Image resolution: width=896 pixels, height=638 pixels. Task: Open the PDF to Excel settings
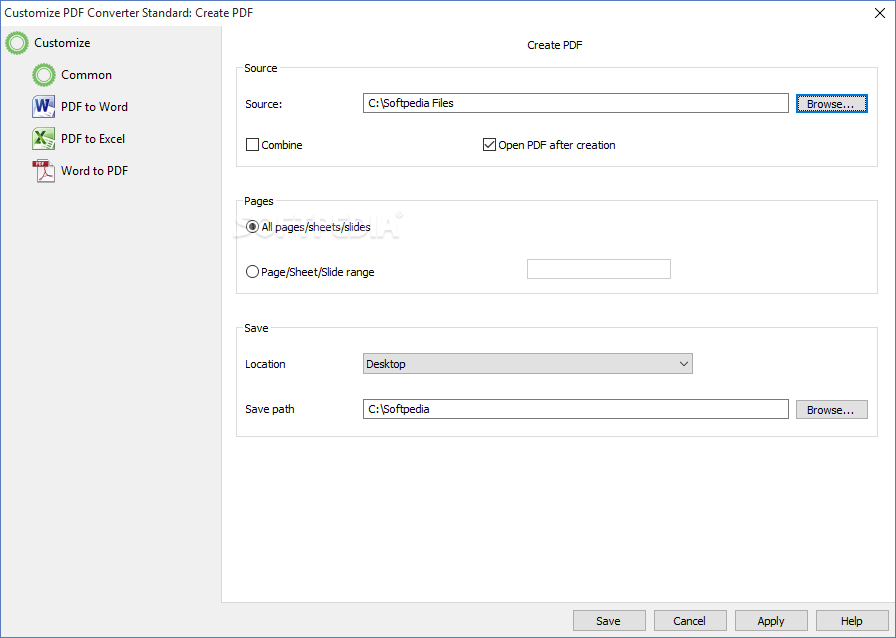click(93, 139)
